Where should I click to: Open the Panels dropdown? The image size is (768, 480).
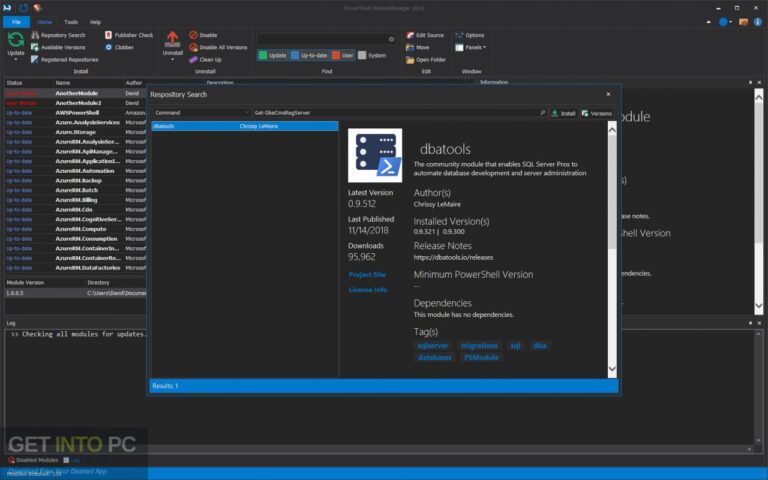click(x=470, y=48)
